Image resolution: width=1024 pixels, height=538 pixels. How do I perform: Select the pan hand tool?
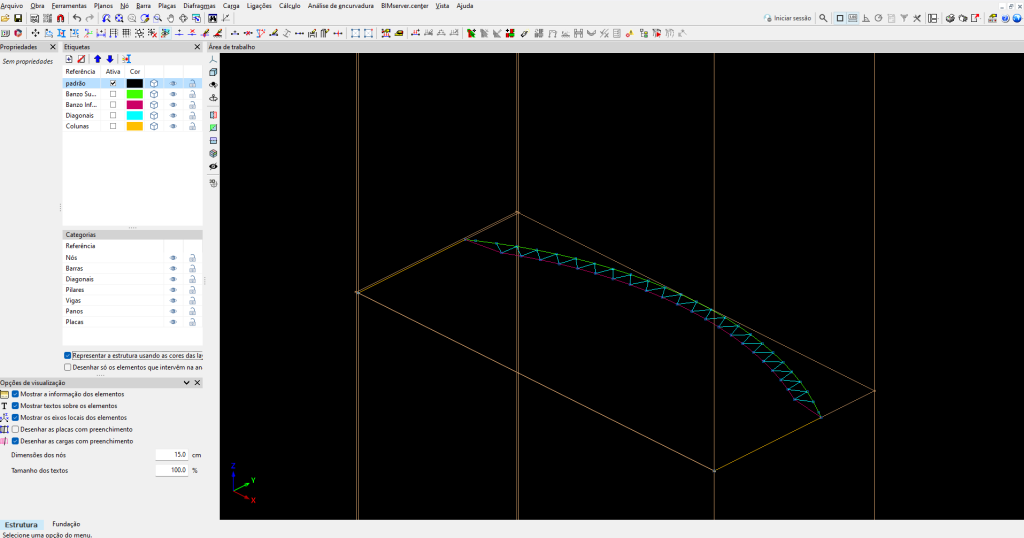point(170,18)
